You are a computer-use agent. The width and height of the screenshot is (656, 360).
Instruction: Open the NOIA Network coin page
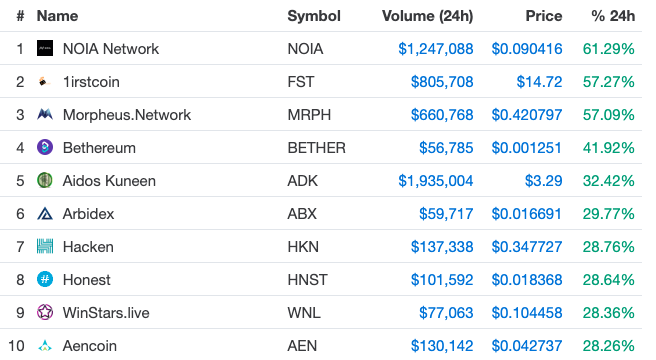coord(111,49)
